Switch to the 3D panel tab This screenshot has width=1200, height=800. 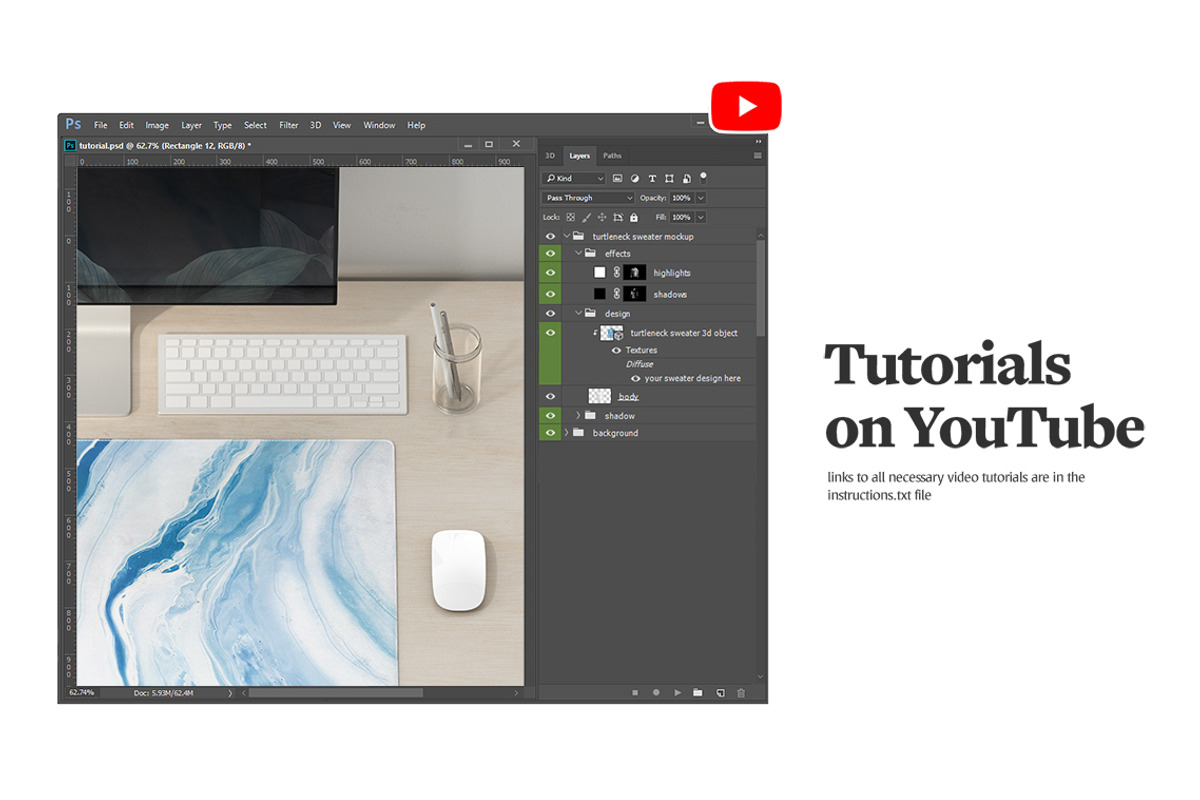550,156
